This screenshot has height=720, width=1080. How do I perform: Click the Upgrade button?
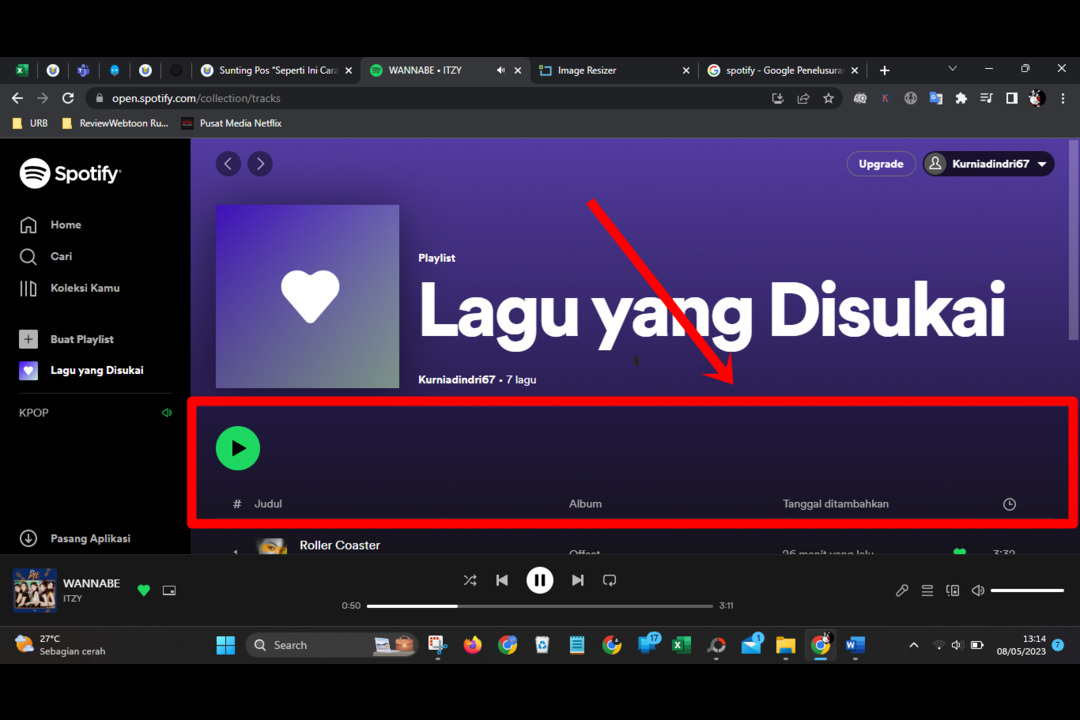pyautogui.click(x=881, y=164)
